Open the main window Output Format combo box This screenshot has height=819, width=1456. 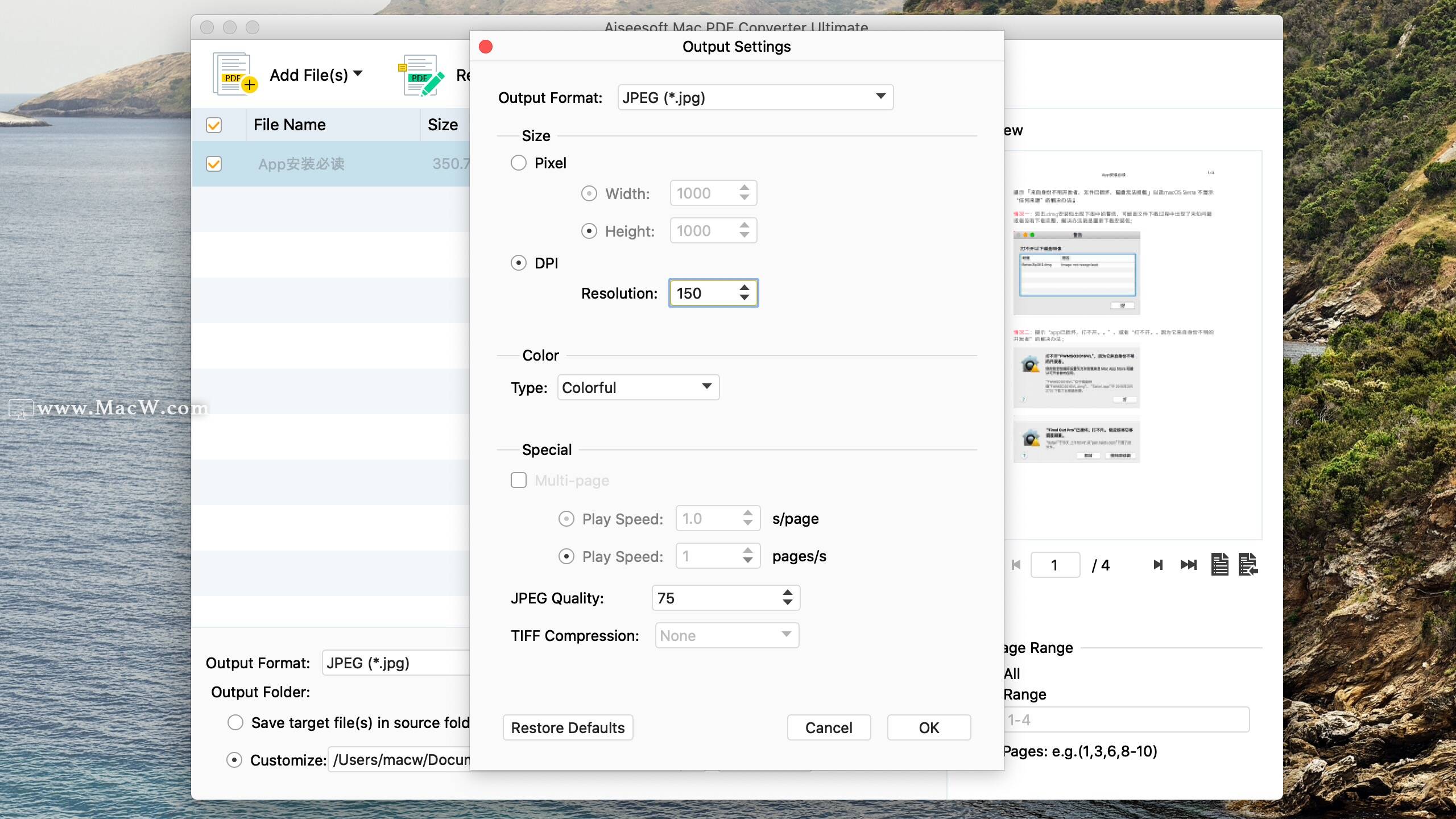pyautogui.click(x=396, y=663)
